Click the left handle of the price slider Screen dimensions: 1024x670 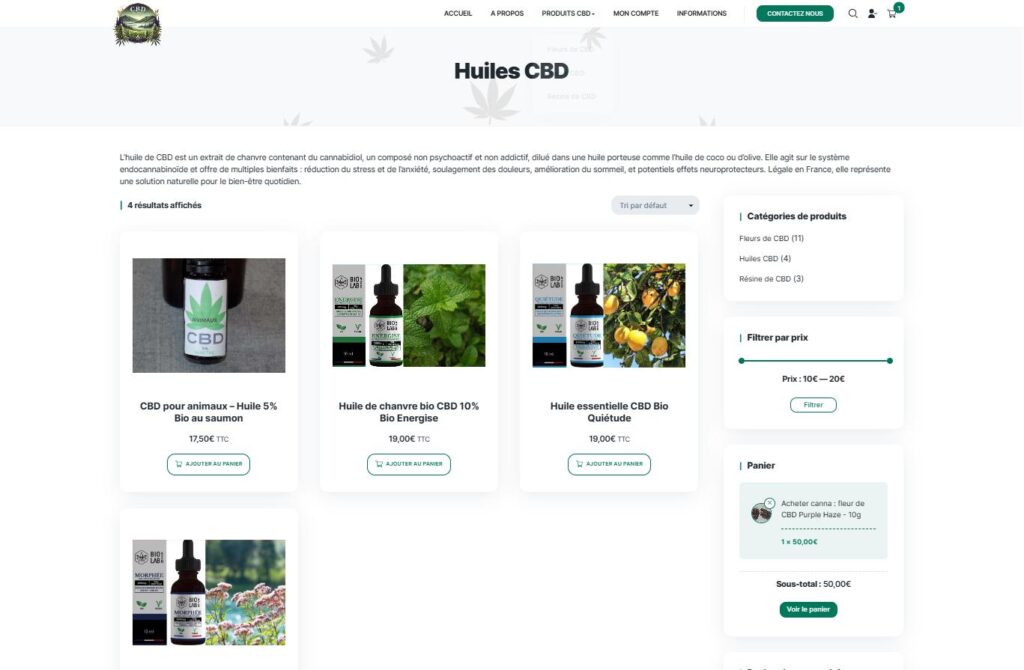pos(741,360)
